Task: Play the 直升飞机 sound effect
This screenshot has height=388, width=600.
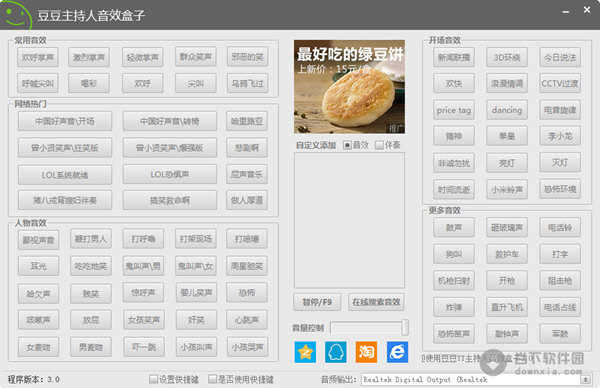Action: tap(507, 307)
